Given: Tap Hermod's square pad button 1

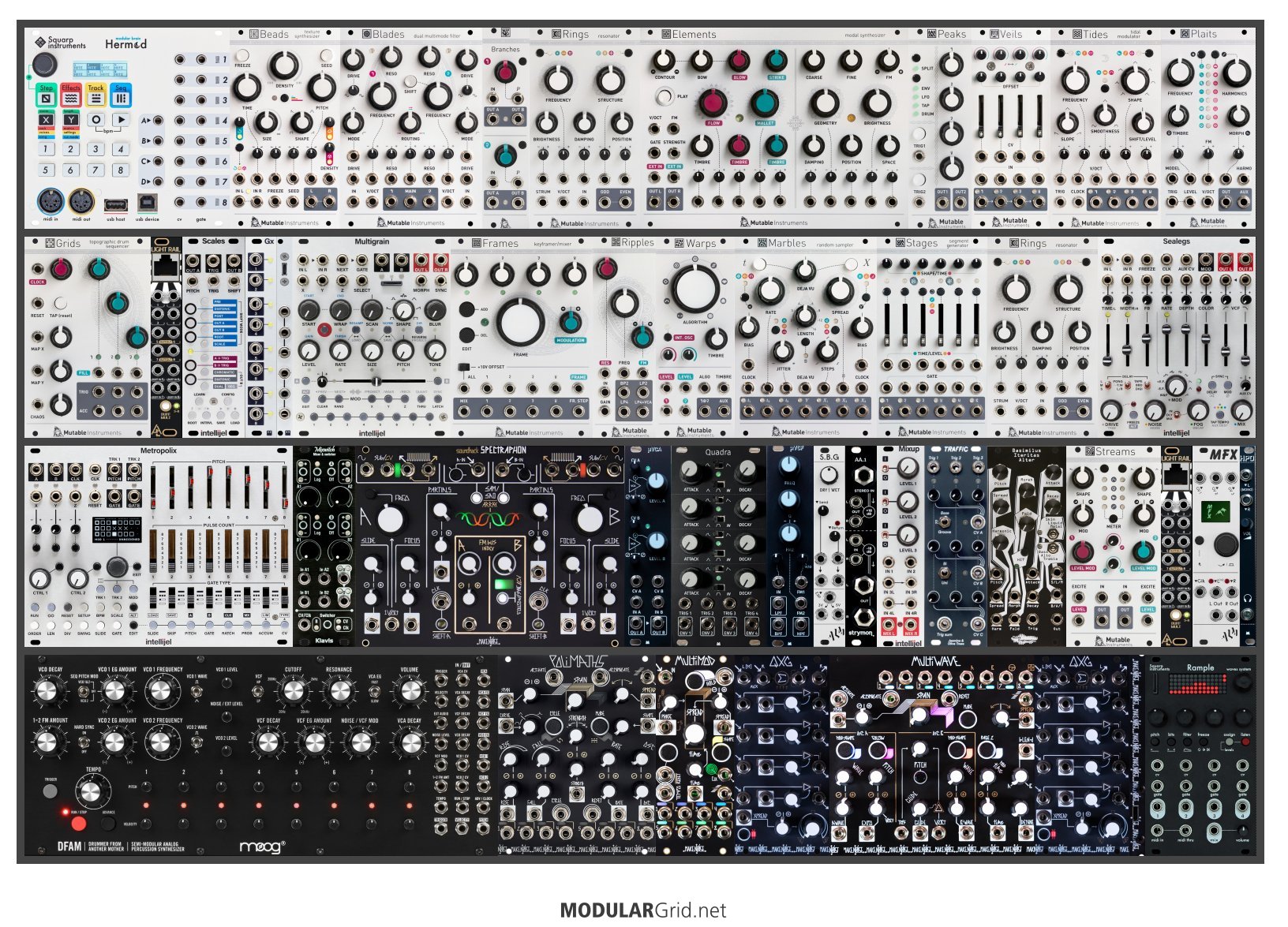Looking at the screenshot, I should (x=46, y=148).
